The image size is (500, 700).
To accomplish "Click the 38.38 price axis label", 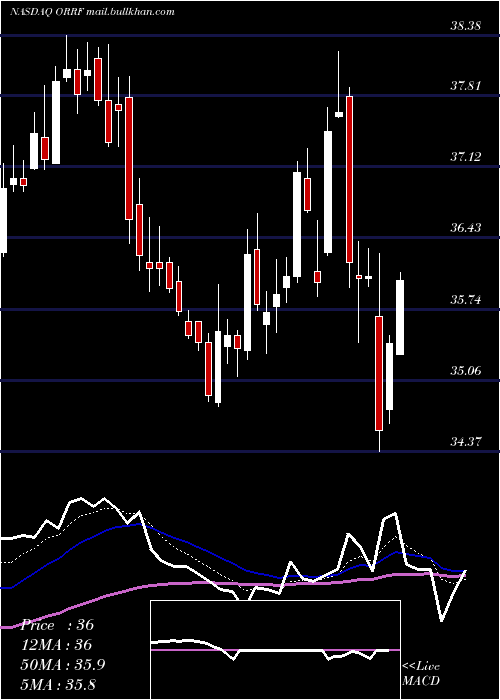I will click(465, 25).
